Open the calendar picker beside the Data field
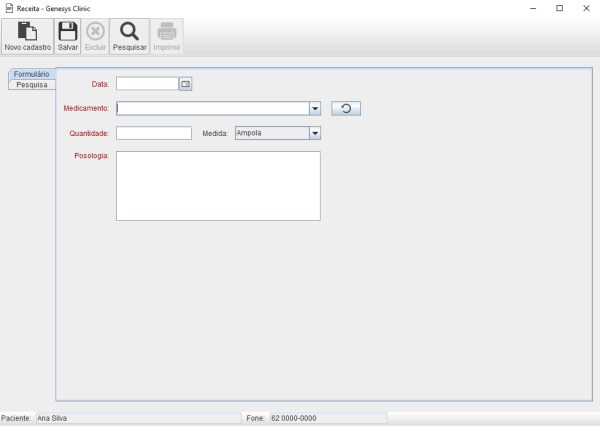 (x=185, y=84)
